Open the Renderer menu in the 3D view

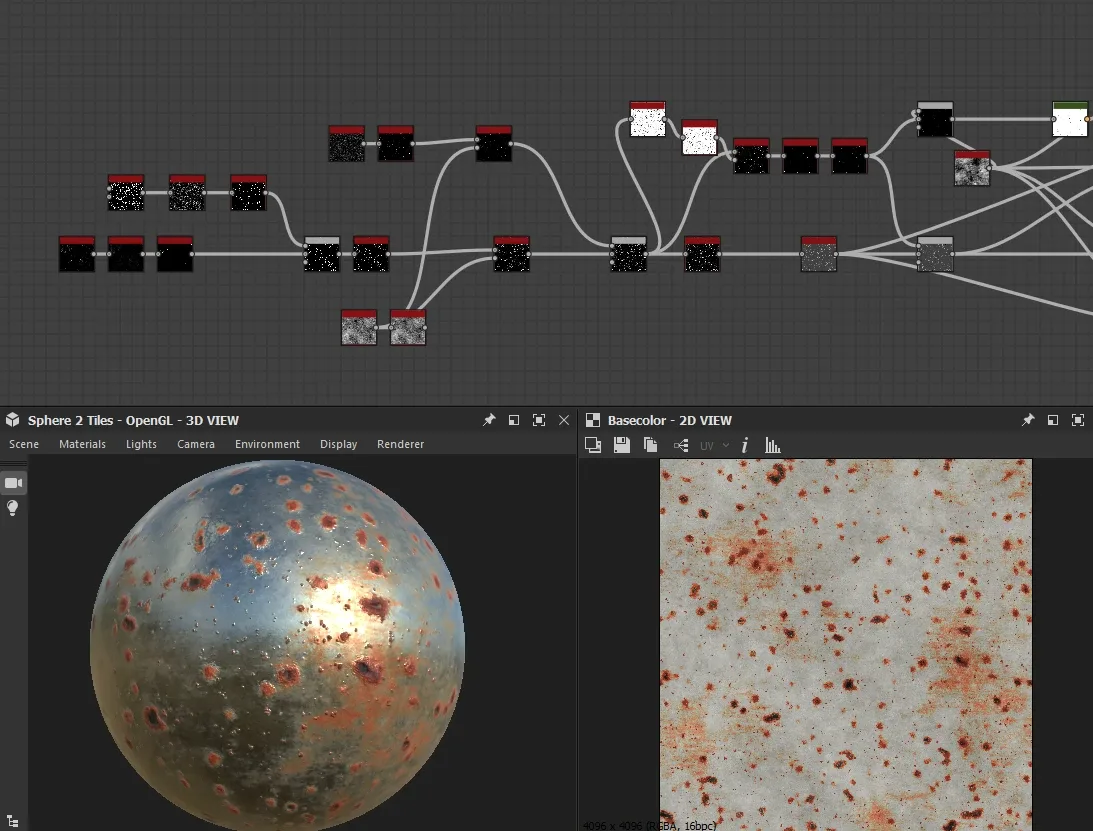400,444
